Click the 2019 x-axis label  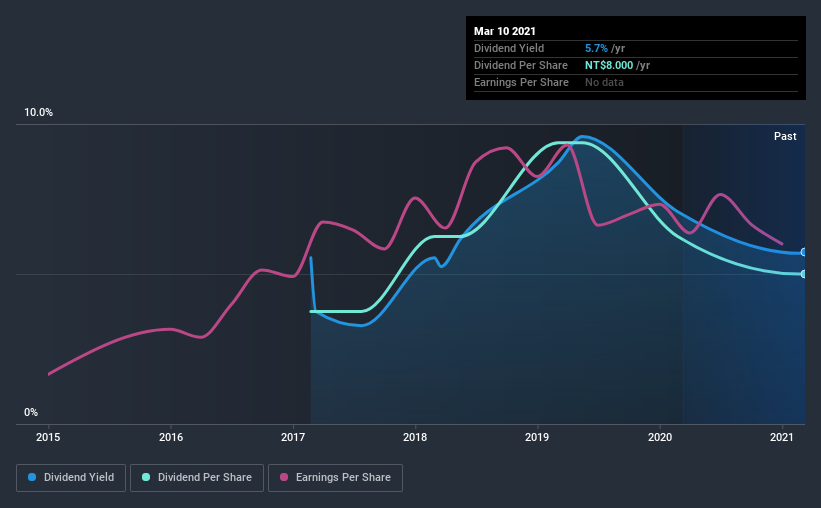537,437
